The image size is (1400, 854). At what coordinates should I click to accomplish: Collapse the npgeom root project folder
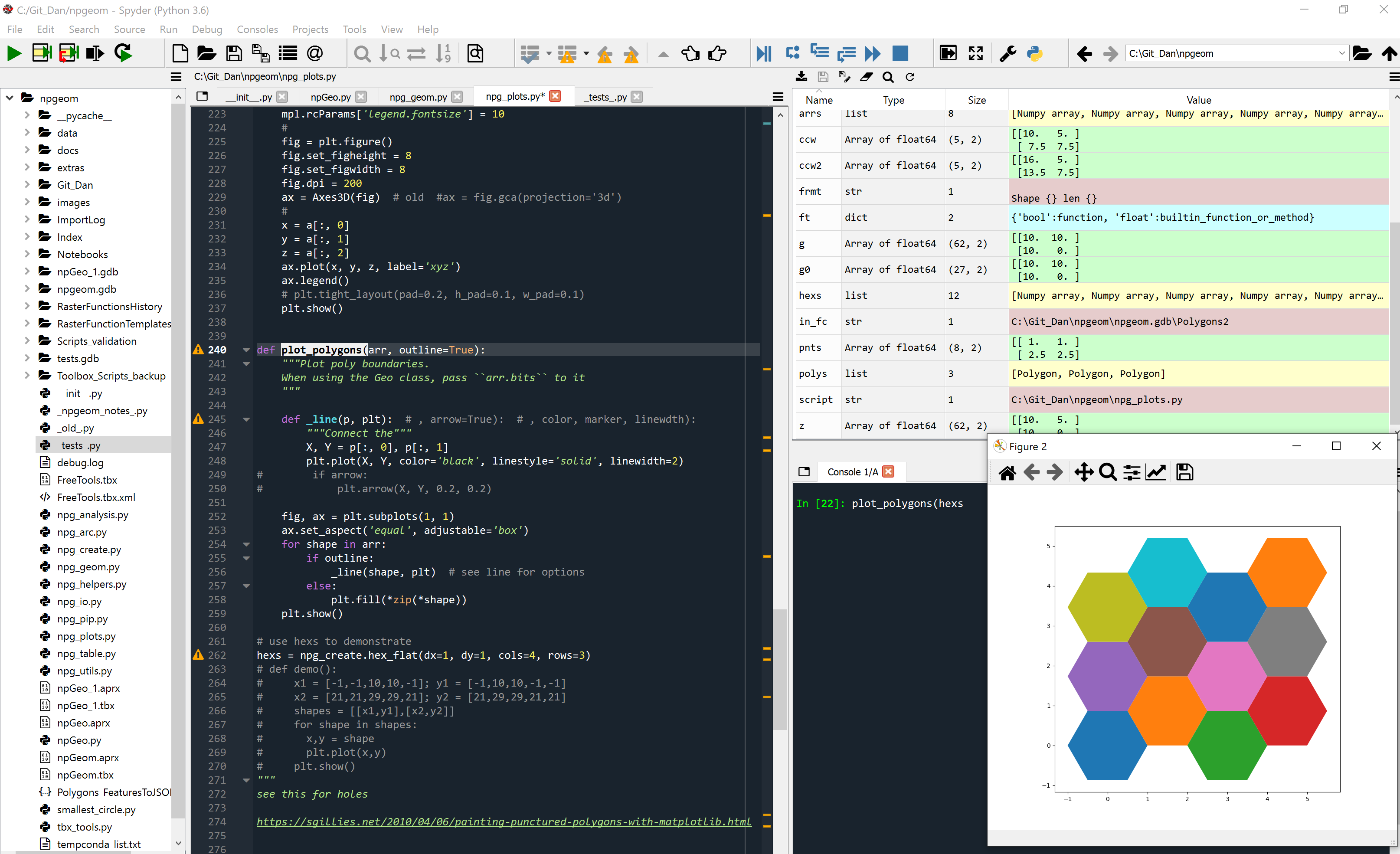pos(10,98)
